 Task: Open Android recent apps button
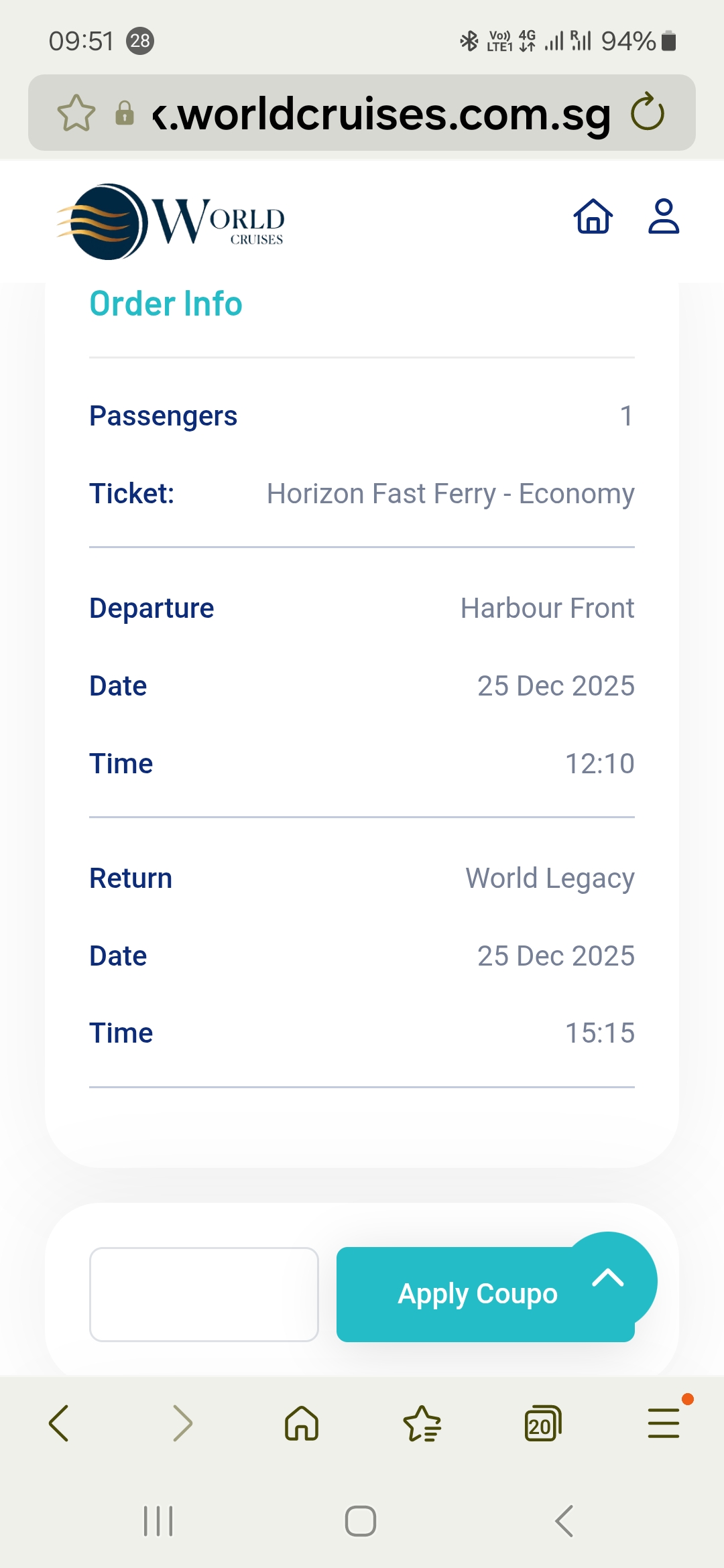tap(158, 1521)
